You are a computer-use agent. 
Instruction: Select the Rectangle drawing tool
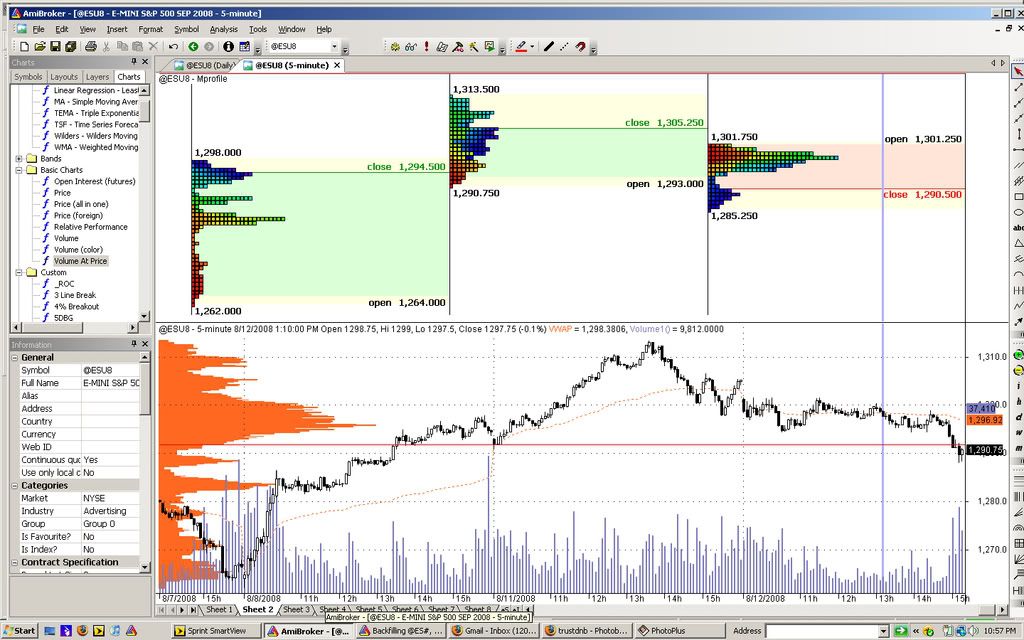coord(1018,197)
